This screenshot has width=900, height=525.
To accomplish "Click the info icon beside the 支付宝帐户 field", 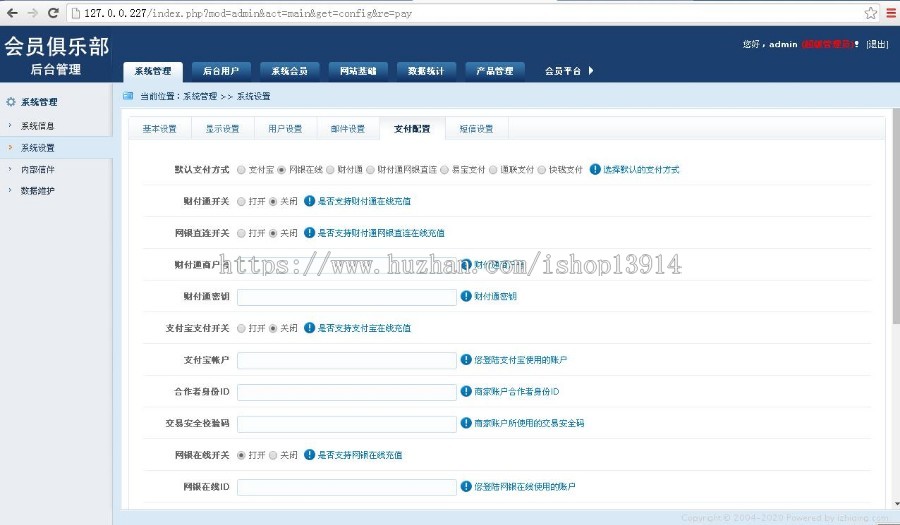I will click(466, 360).
